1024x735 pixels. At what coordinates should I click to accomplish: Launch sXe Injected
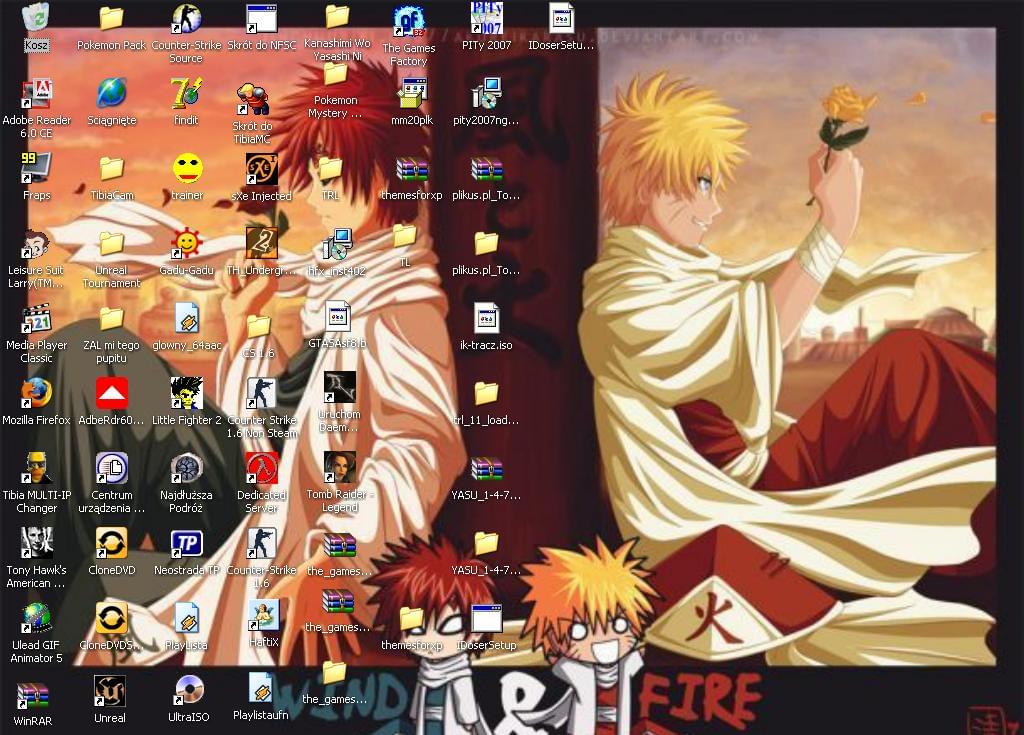coord(262,169)
